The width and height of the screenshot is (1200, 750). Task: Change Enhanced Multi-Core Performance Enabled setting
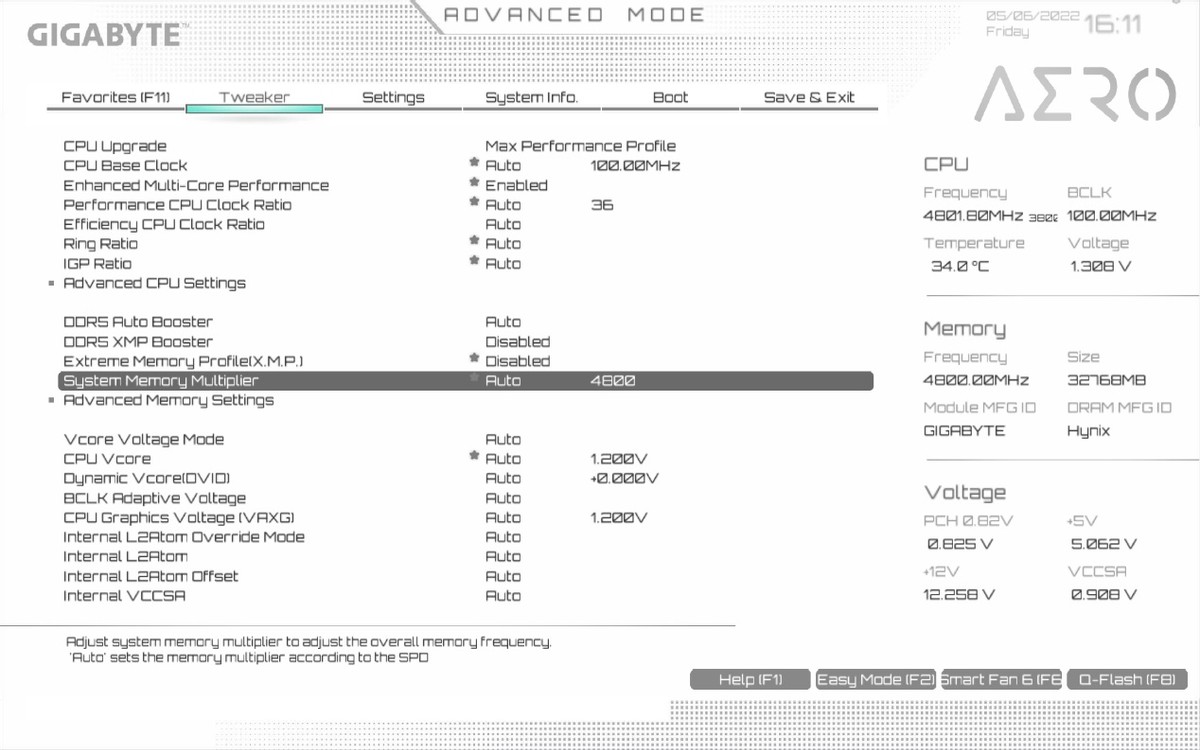[516, 185]
